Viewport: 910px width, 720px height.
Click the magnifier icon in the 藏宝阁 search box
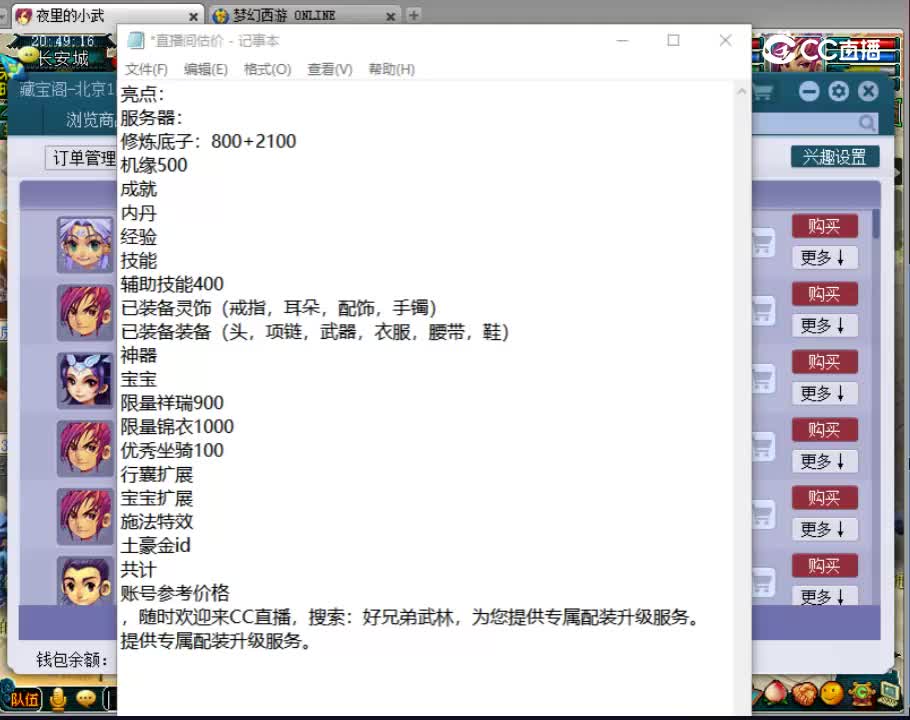(x=867, y=122)
